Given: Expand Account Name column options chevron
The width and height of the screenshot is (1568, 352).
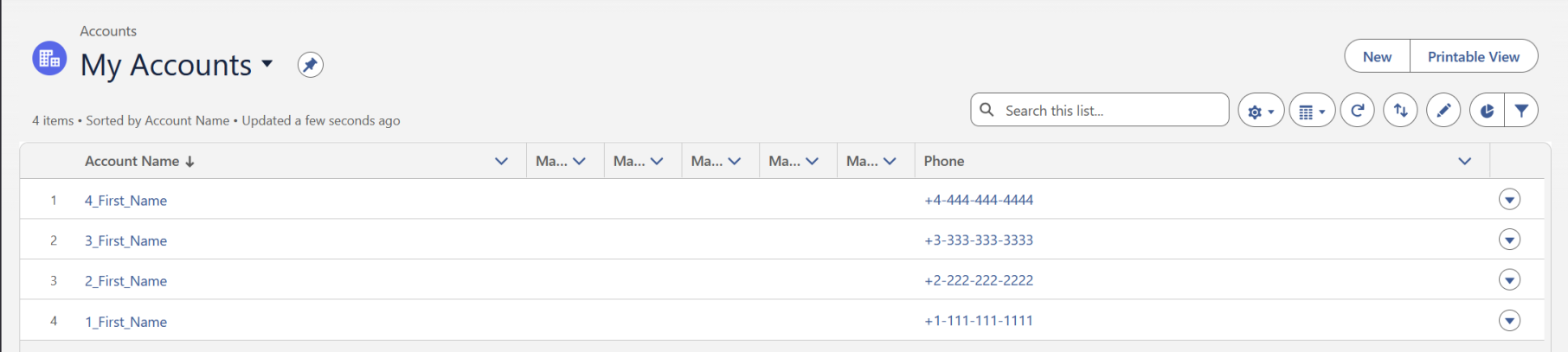Looking at the screenshot, I should click(x=501, y=161).
